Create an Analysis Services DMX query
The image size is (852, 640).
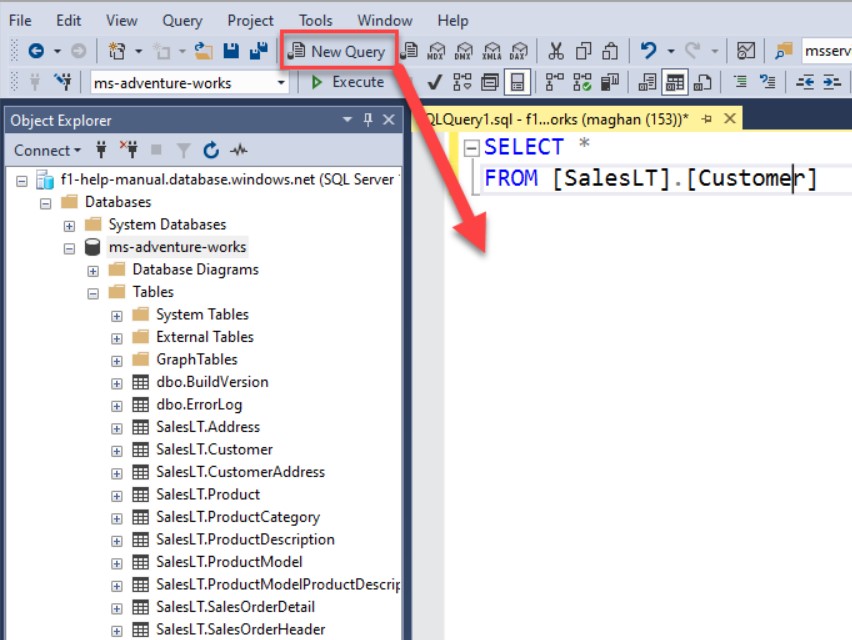463,51
